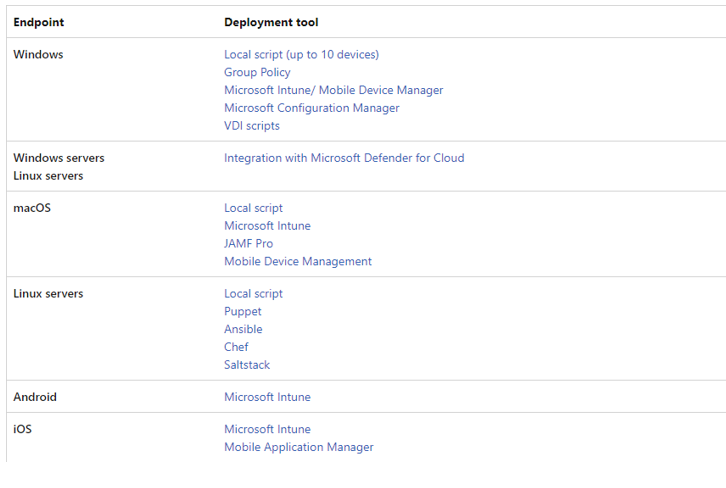Open the Chef link

pyautogui.click(x=236, y=347)
